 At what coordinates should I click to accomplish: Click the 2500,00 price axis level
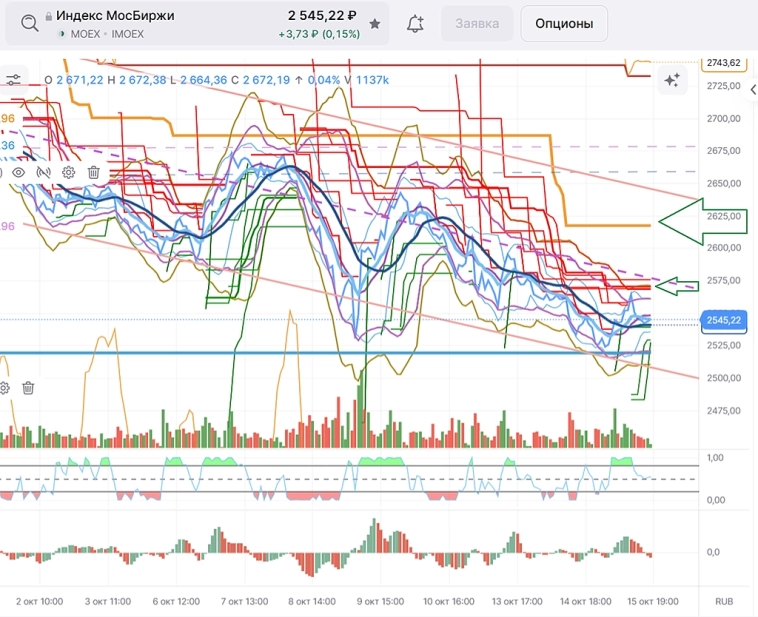(x=724, y=378)
